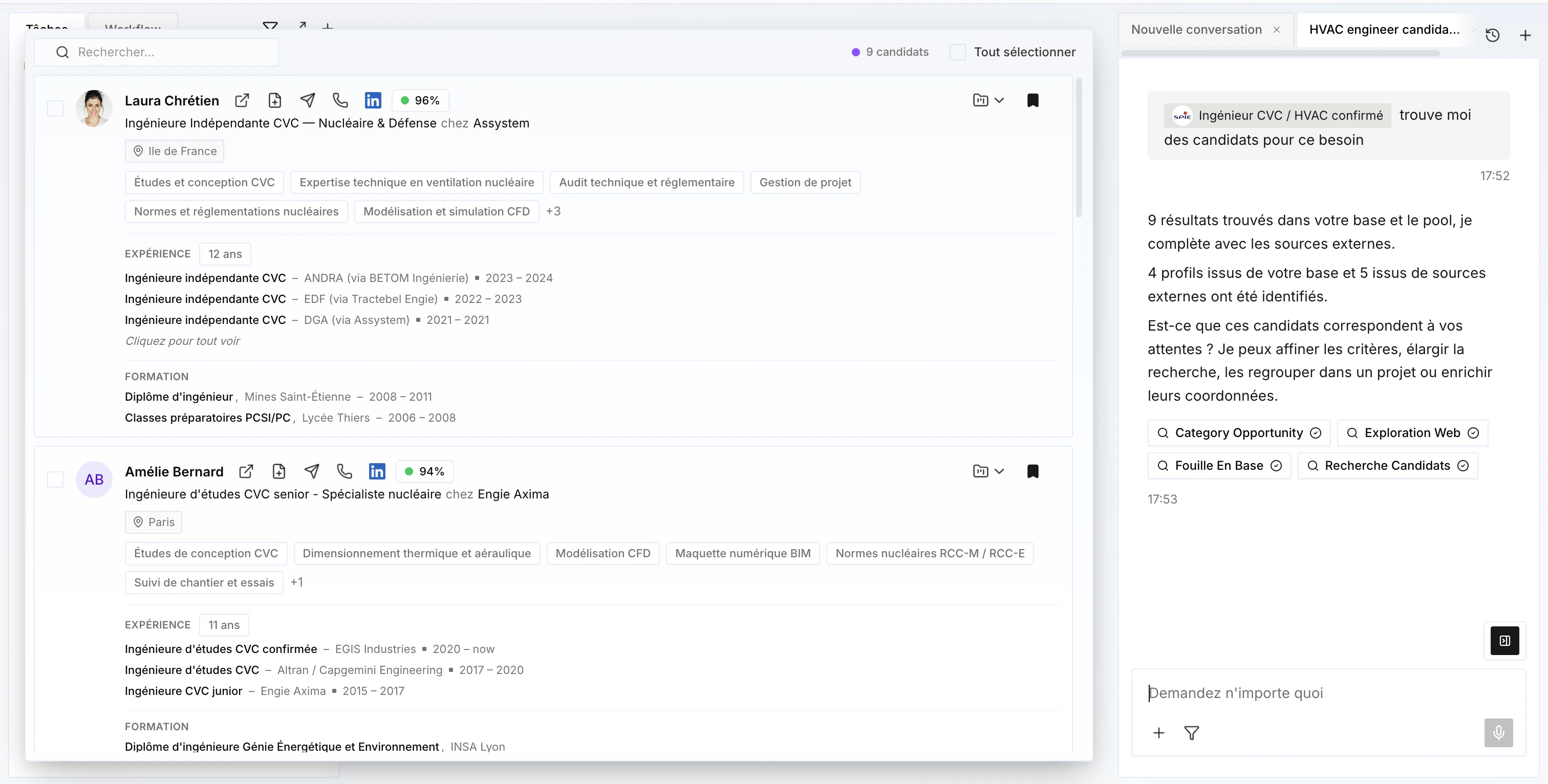Send message to Laura Chrétien
Screen dimensions: 1548x784
[308, 100]
